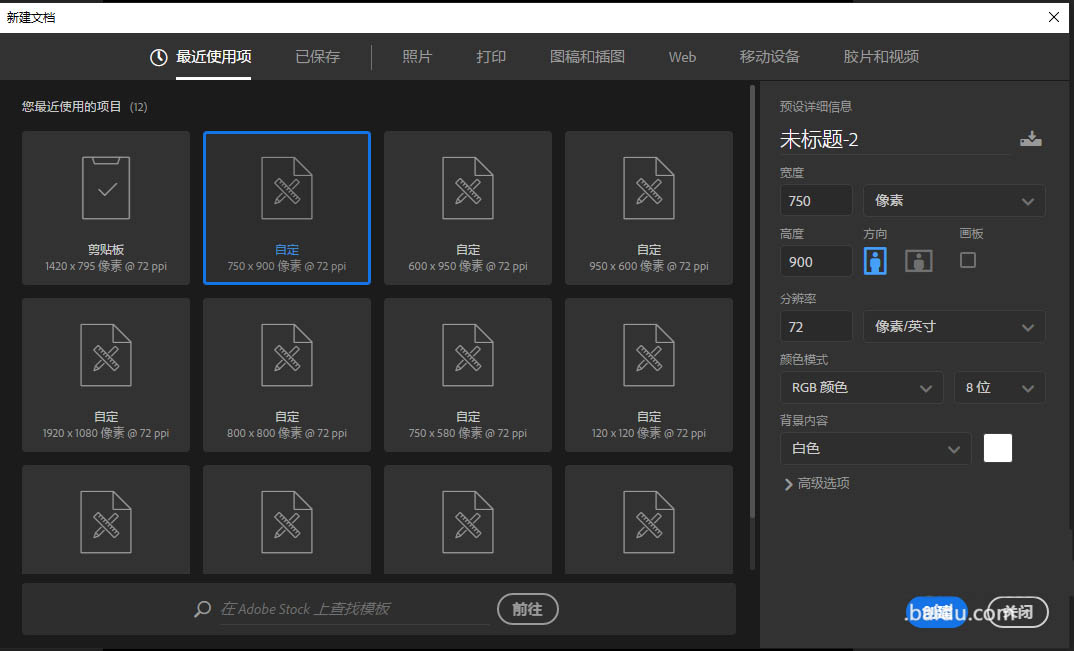Switch to the 照片 tab
The height and width of the screenshot is (651, 1074).
(x=417, y=57)
